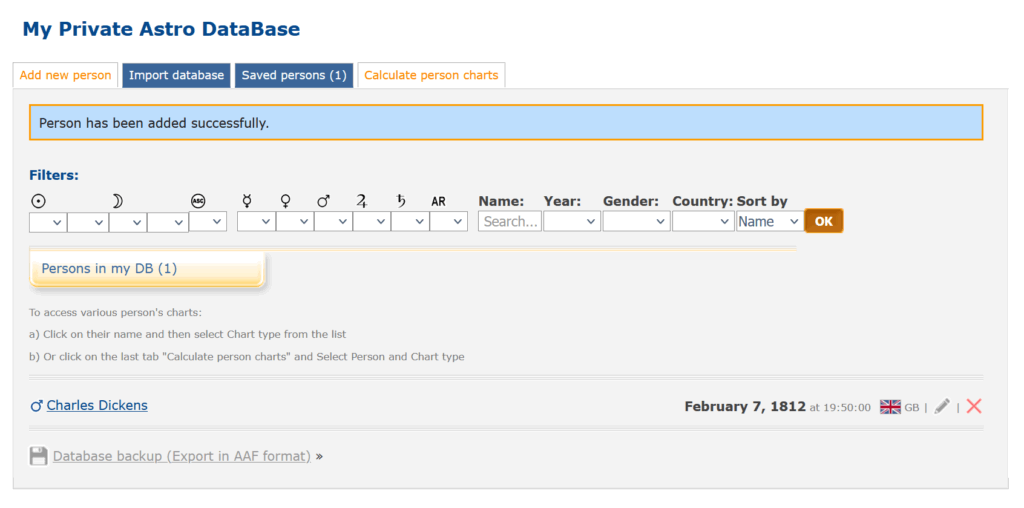Click the UK flag icon
Viewport: 1024px width, 508px height.
[890, 407]
